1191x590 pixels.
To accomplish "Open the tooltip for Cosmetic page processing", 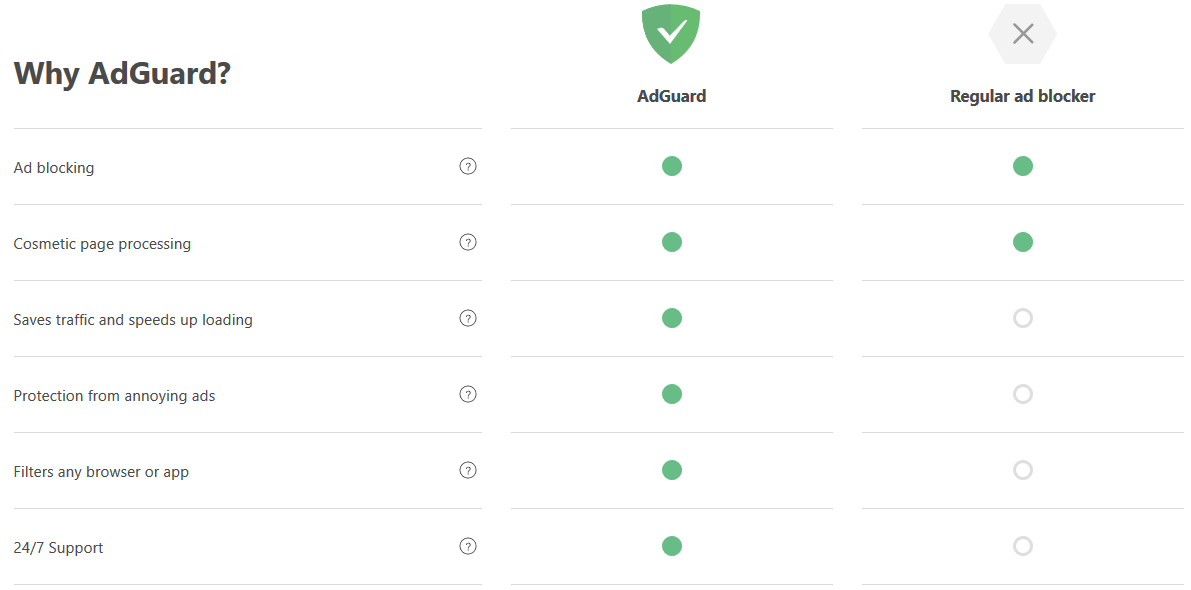I will pos(467,242).
